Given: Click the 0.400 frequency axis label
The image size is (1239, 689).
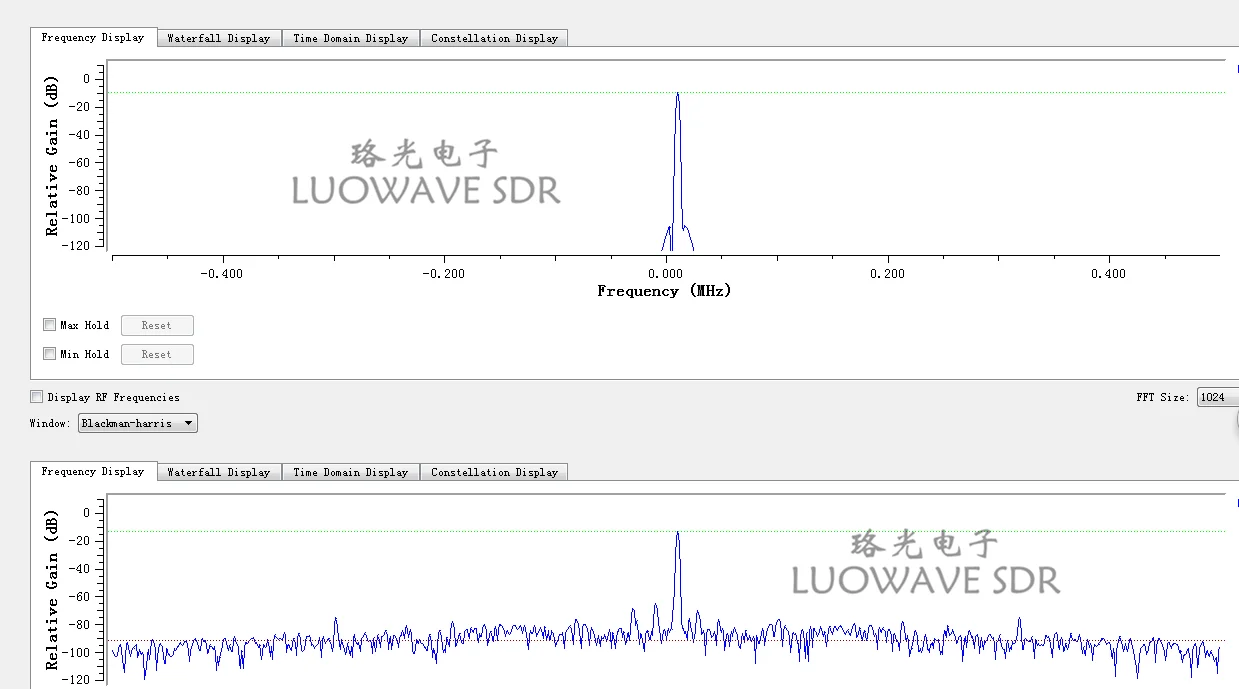Looking at the screenshot, I should 1108,274.
